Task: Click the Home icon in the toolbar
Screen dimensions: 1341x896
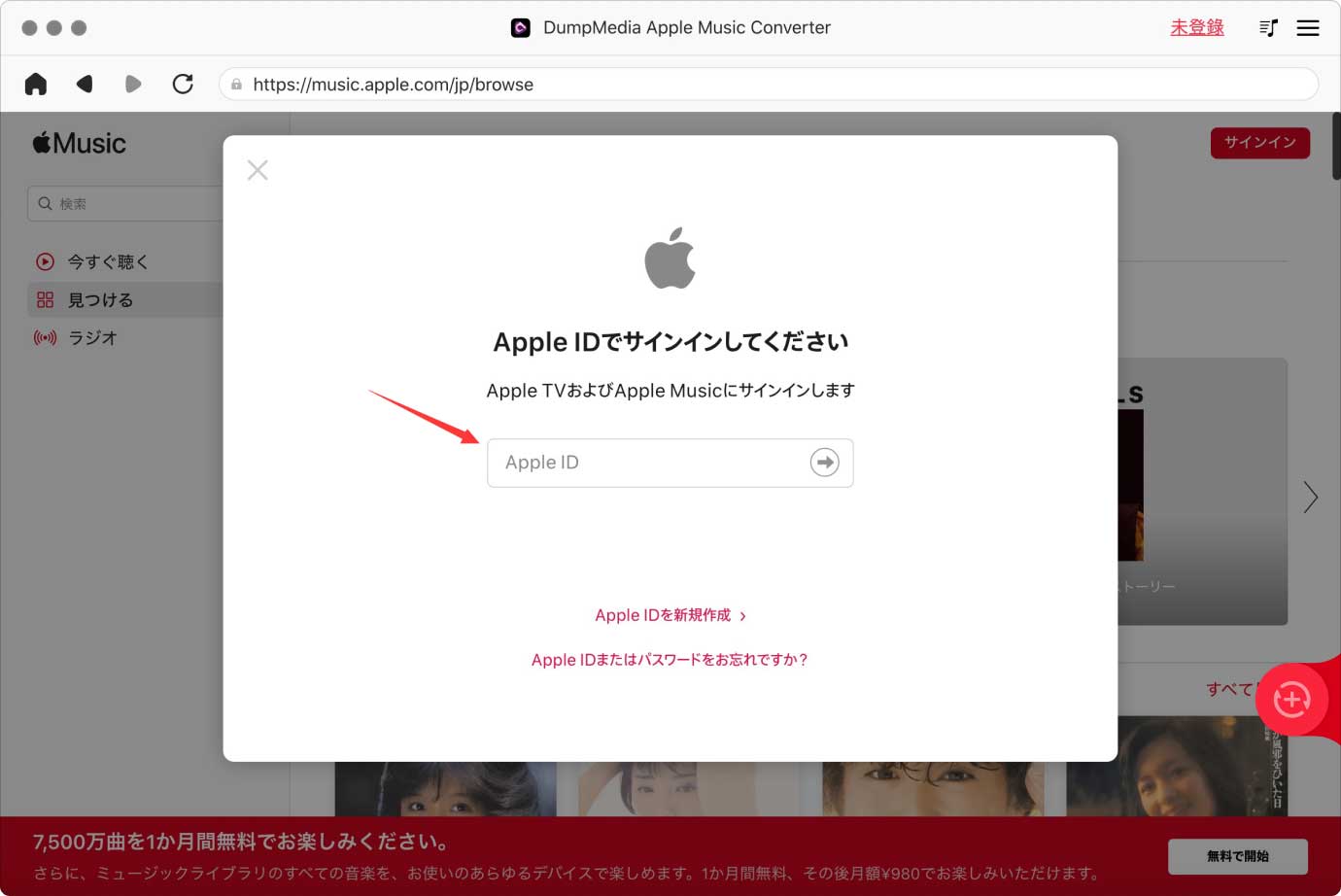Action: (x=36, y=85)
